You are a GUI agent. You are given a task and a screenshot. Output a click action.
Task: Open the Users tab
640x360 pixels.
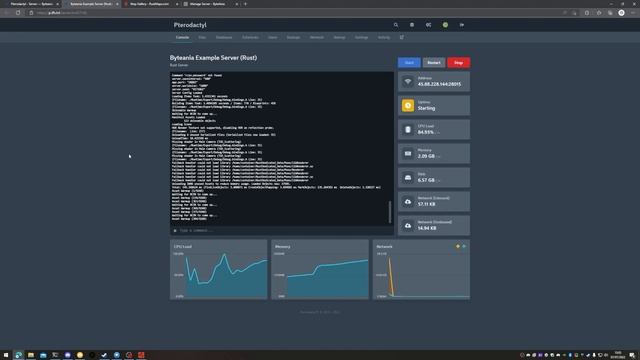pyautogui.click(x=273, y=37)
